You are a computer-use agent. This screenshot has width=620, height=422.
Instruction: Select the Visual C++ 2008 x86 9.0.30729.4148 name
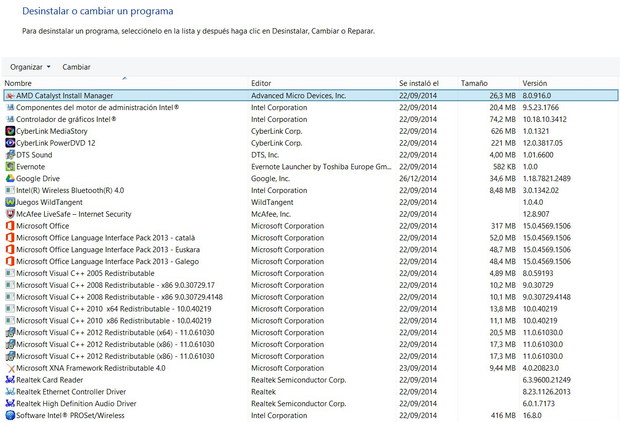click(x=119, y=297)
